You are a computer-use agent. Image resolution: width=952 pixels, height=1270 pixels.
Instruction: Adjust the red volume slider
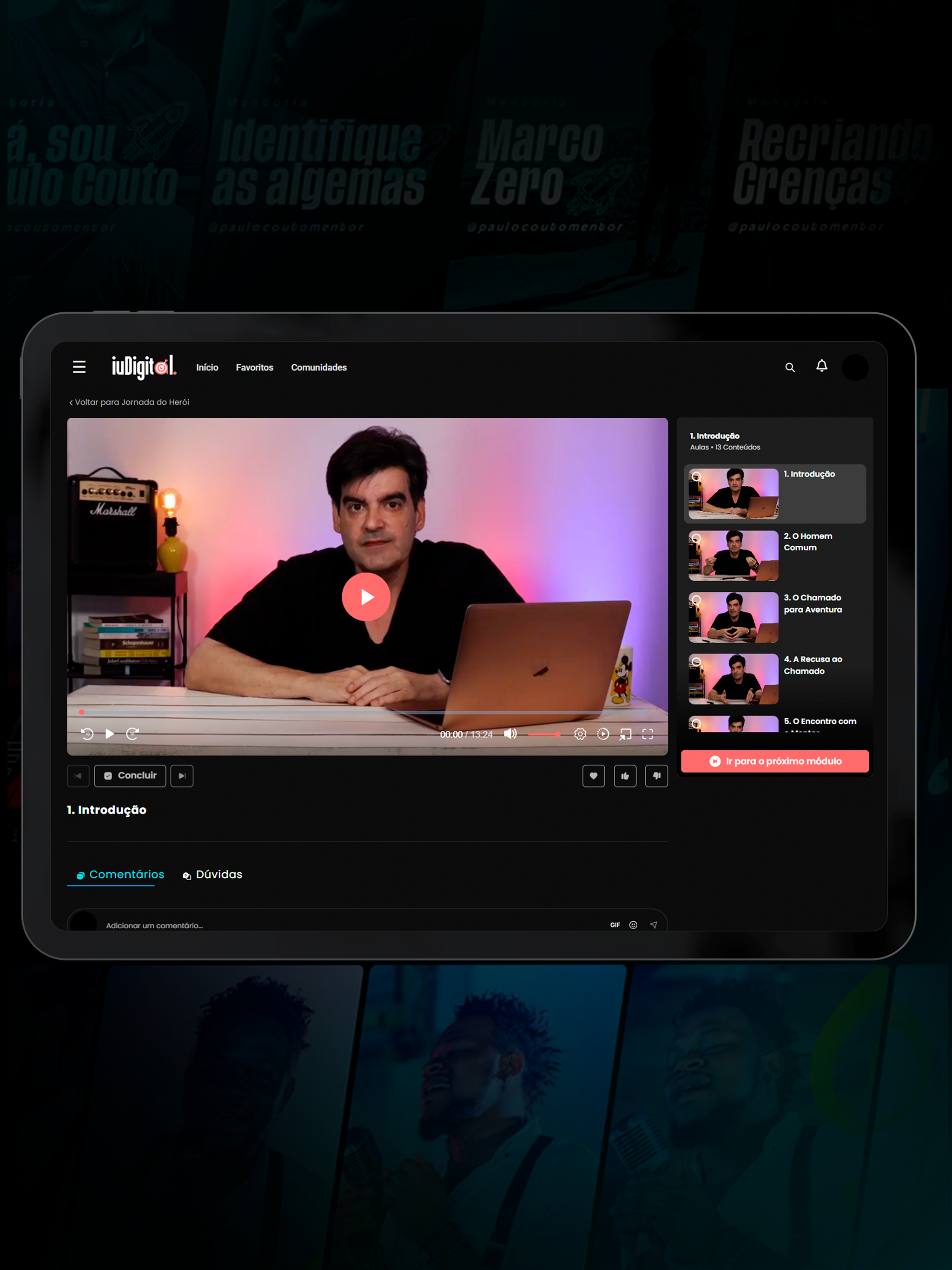coord(544,734)
